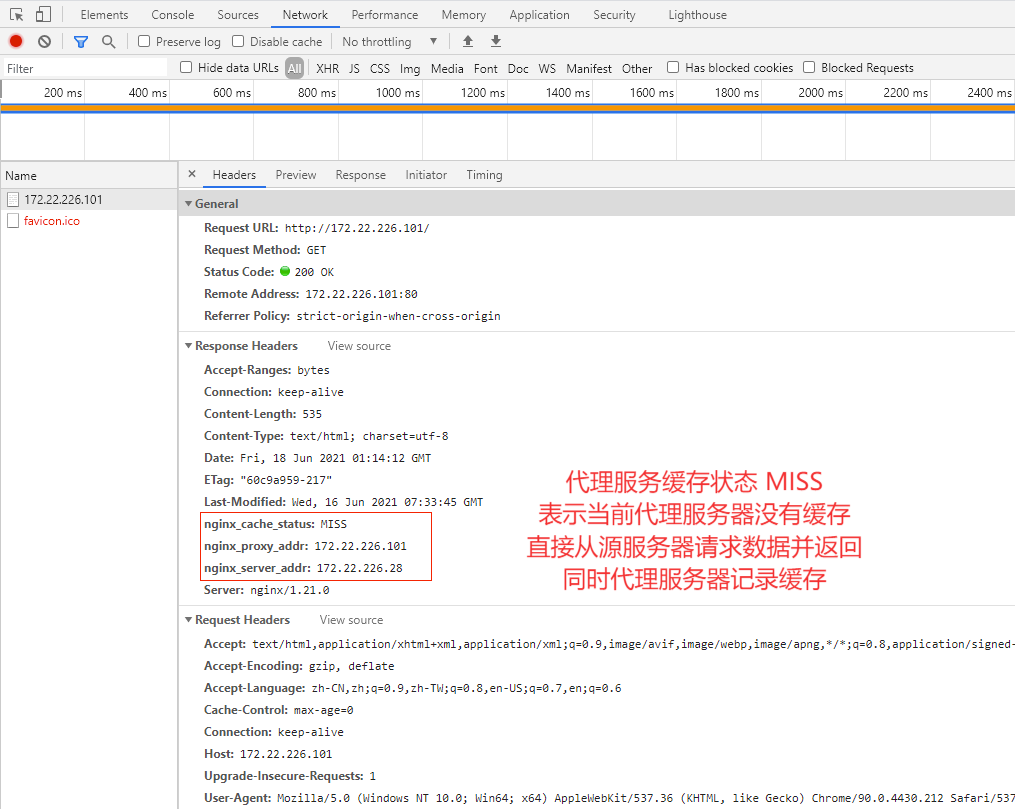Click the import HAR upload arrow
1015x809 pixels.
tap(468, 41)
